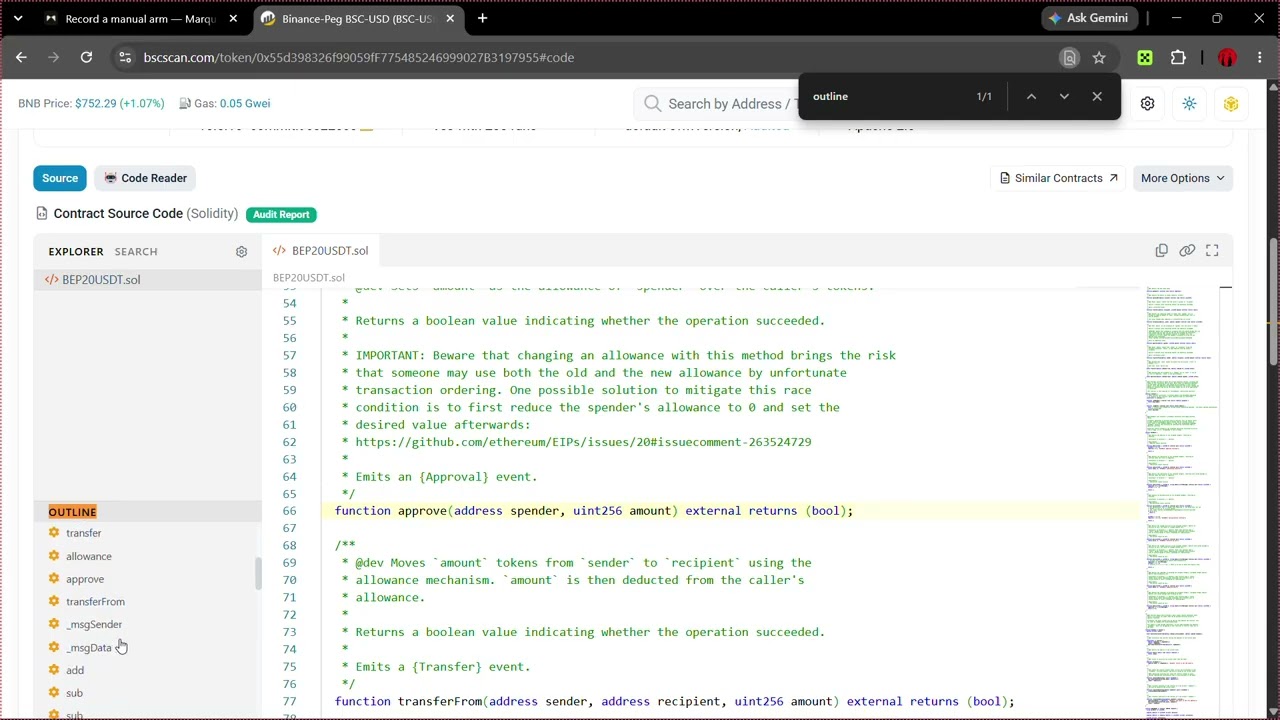Open BscScan site settings gear icon
Image resolution: width=1280 pixels, height=720 pixels.
point(1147,104)
